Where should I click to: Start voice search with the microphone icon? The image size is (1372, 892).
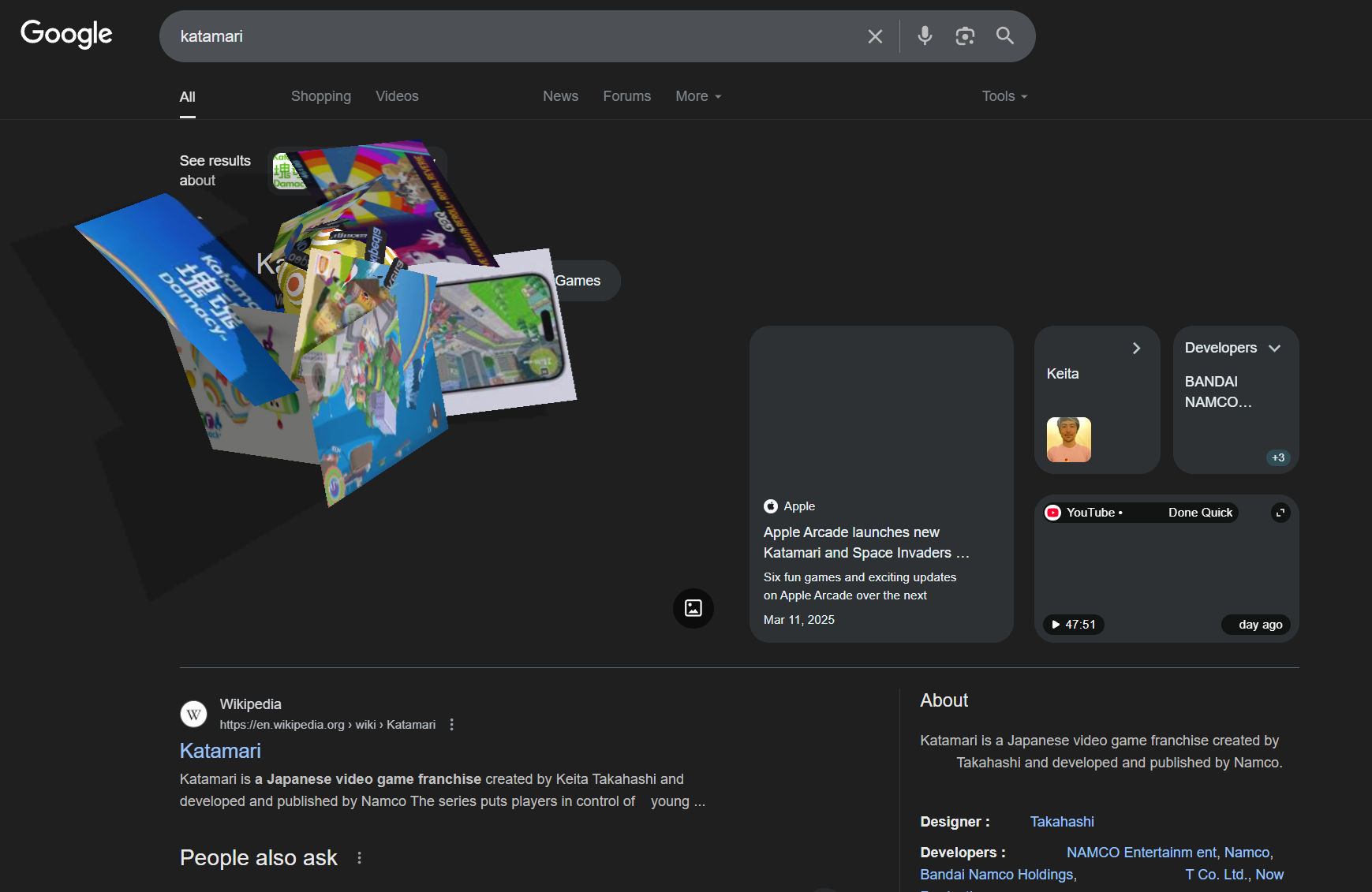(925, 35)
